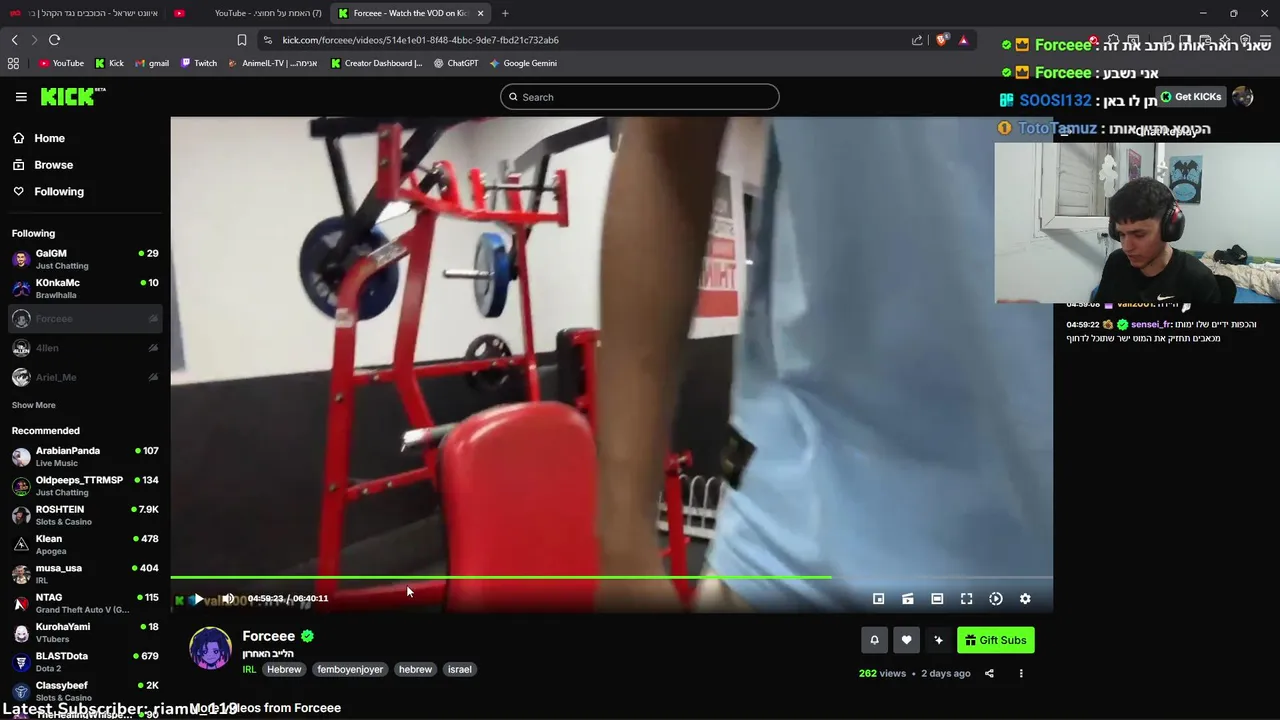
Task: Open the Classybeef recommended channel
Action: click(85, 691)
